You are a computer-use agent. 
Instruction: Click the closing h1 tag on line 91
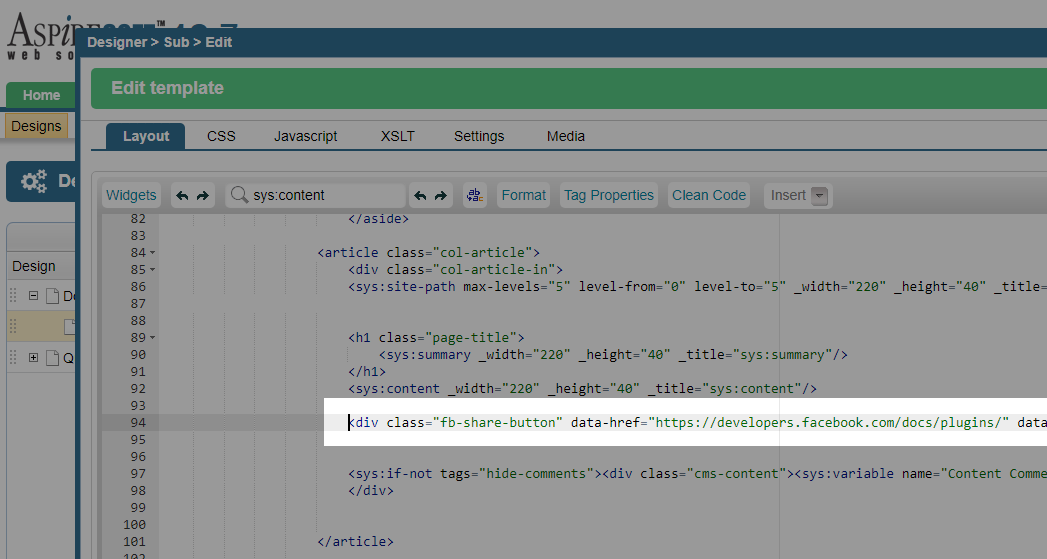pos(367,371)
